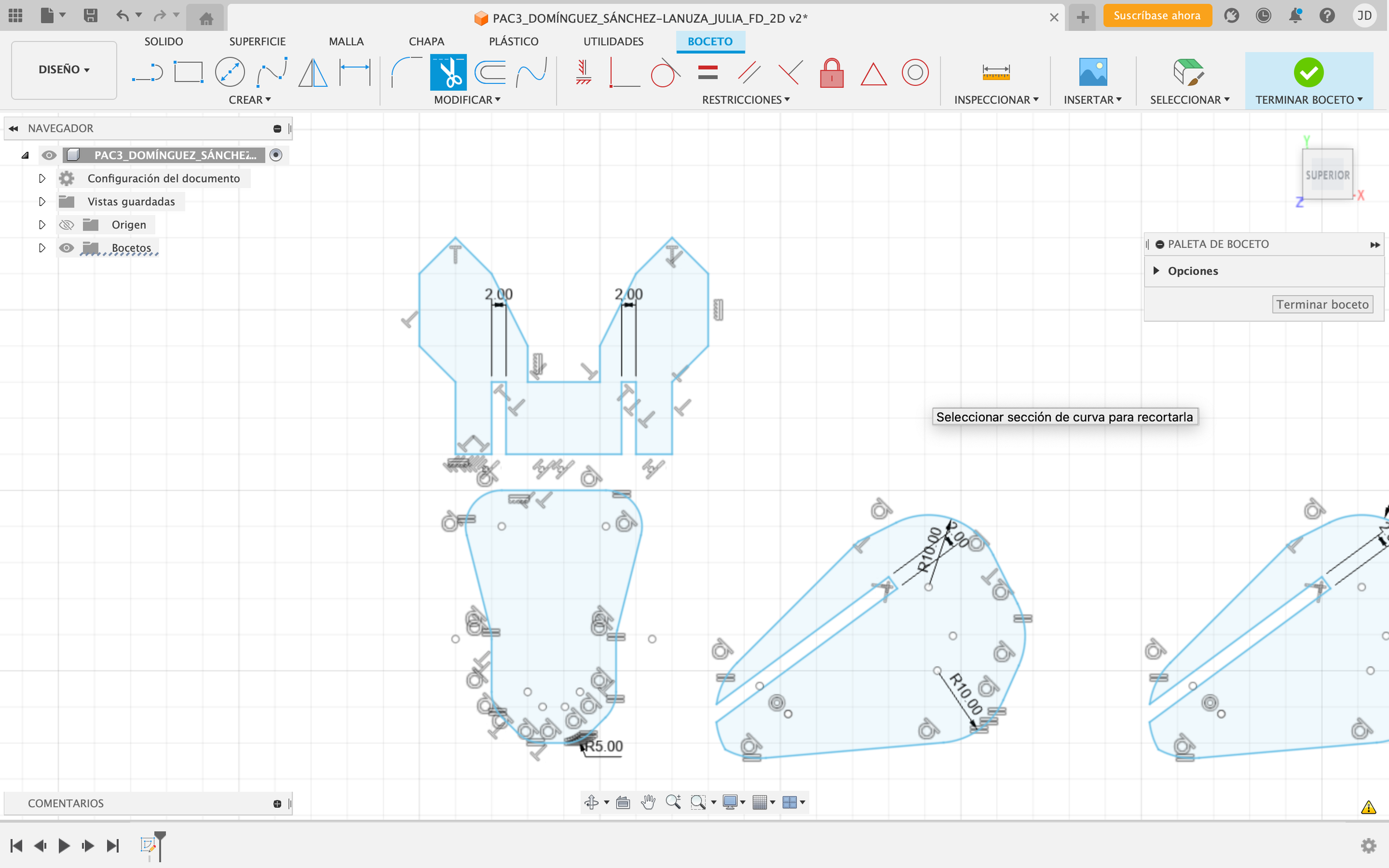Click the Suscríbase ahora button
Image resolution: width=1389 pixels, height=868 pixels.
[1157, 16]
